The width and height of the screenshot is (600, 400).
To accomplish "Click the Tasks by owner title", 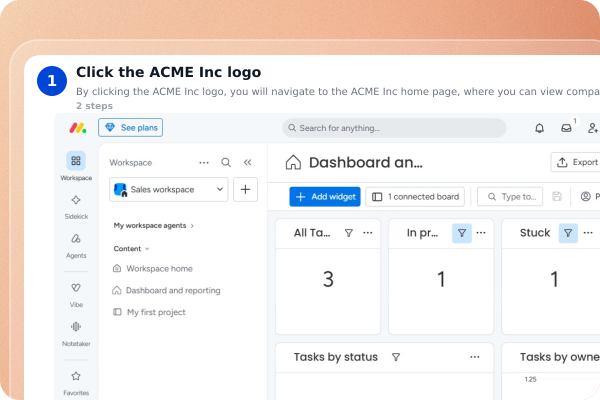I will pyautogui.click(x=560, y=357).
